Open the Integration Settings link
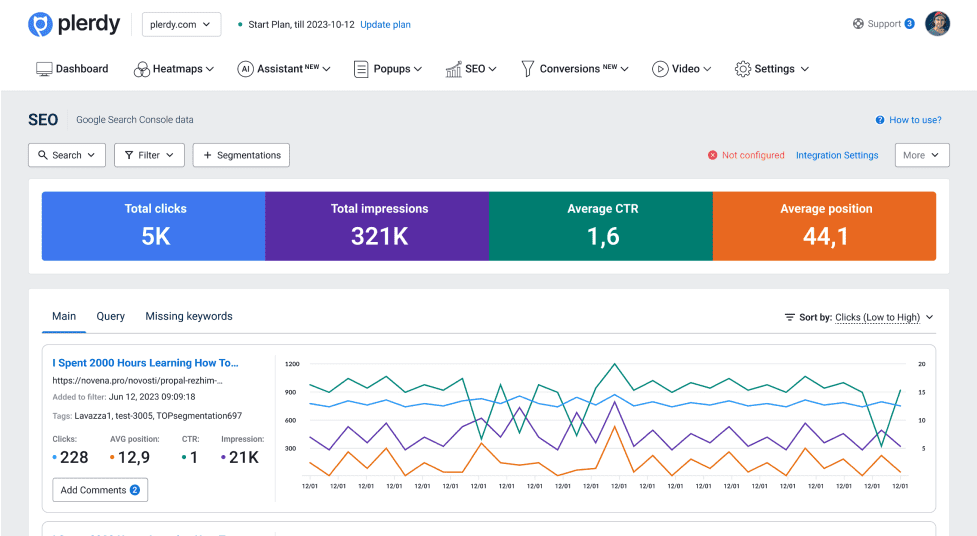This screenshot has width=977, height=536. pos(837,155)
